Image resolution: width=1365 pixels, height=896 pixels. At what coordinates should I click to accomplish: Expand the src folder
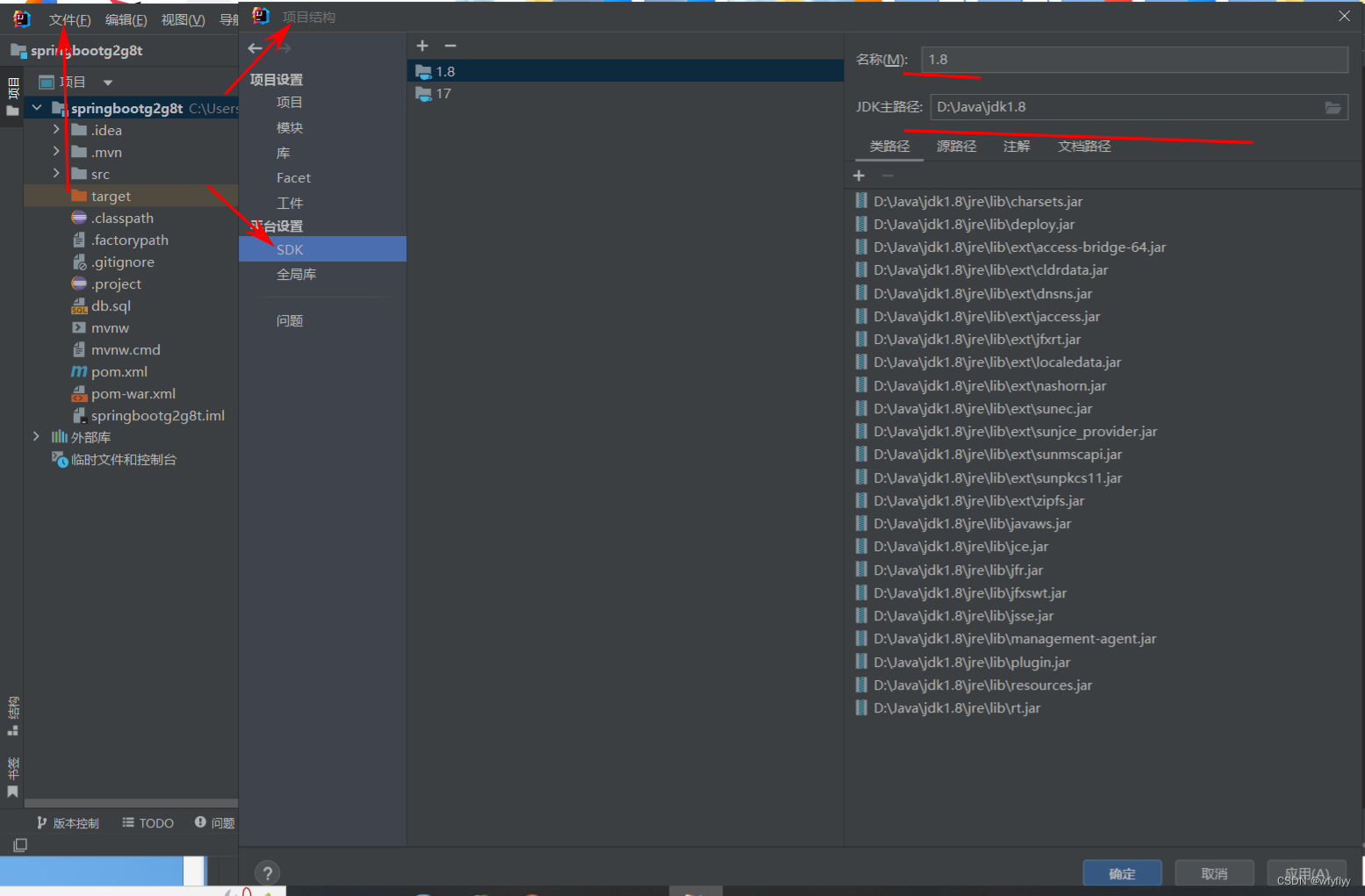point(56,174)
